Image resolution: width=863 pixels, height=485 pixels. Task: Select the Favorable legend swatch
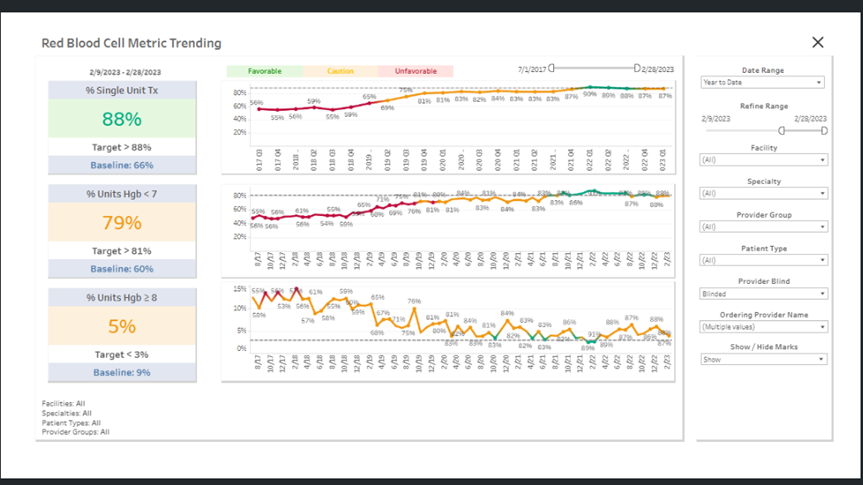[265, 72]
